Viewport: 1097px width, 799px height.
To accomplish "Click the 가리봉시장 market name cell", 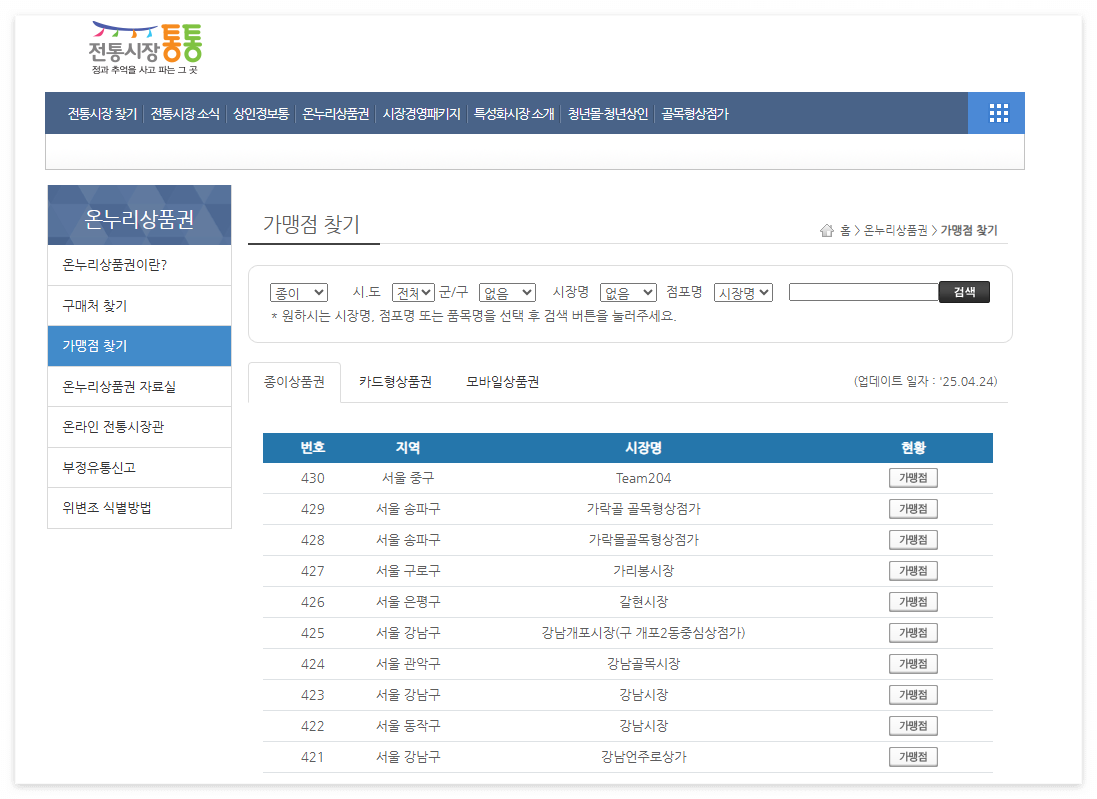I will 644,571.
